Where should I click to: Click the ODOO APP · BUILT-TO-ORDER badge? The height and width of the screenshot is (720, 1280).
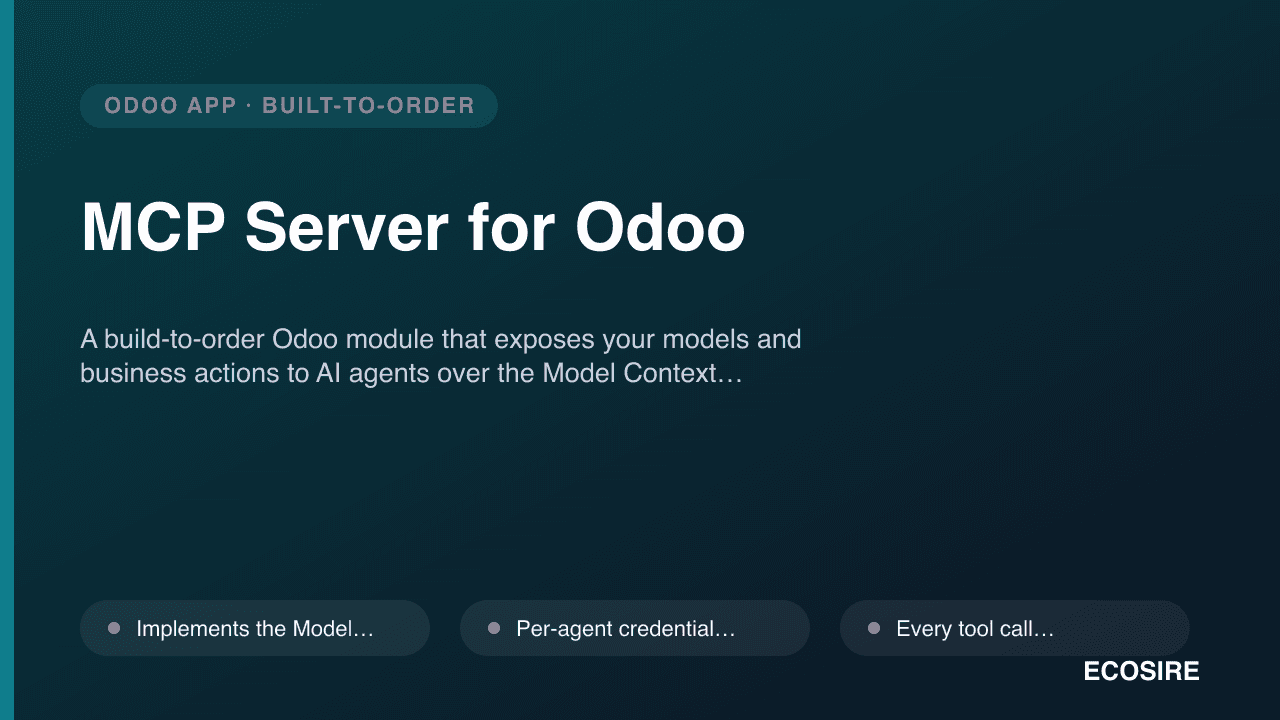click(289, 106)
